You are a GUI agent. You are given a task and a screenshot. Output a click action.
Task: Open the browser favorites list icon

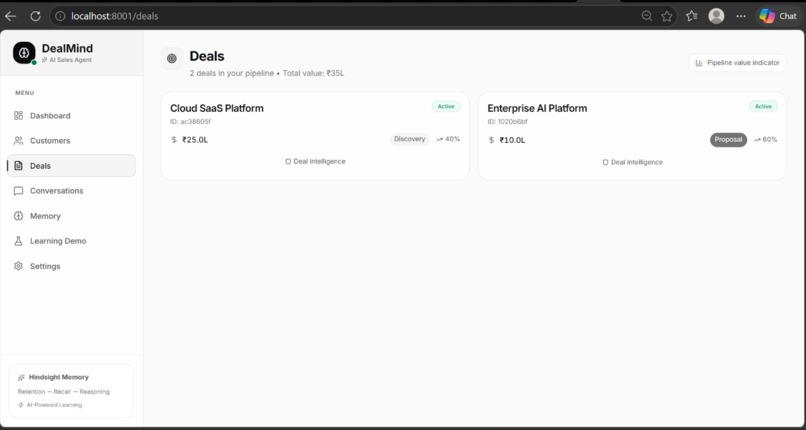point(692,16)
